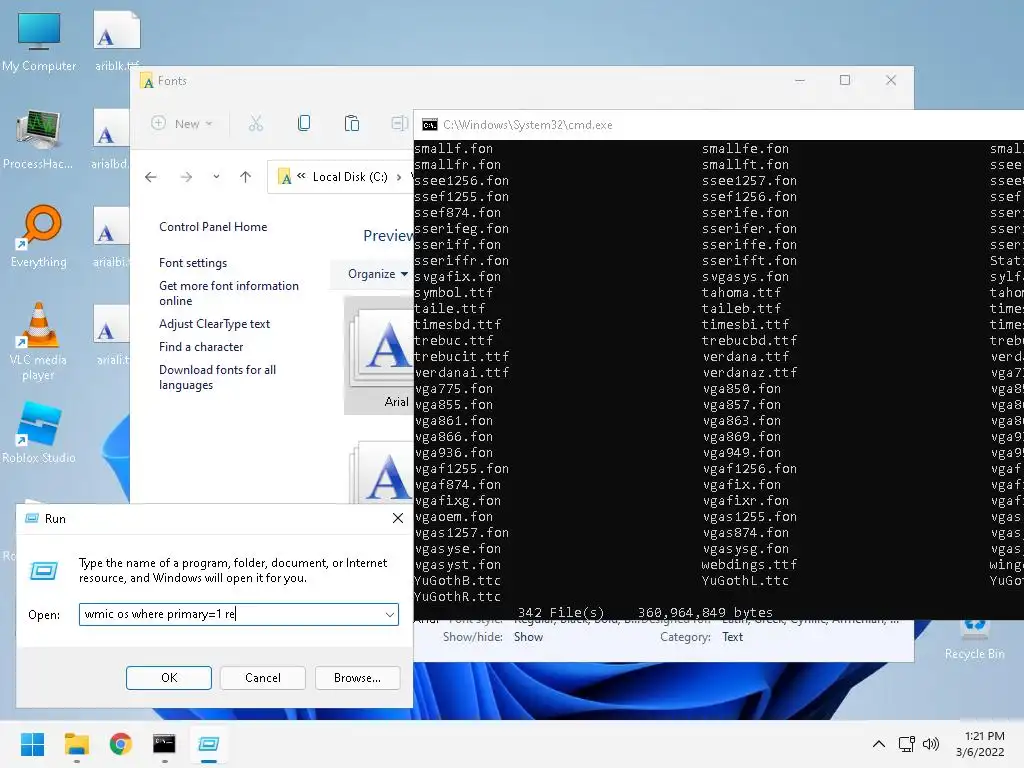The height and width of the screenshot is (768, 1024).
Task: Expand Run dialog Open history dropdown
Action: tap(389, 615)
